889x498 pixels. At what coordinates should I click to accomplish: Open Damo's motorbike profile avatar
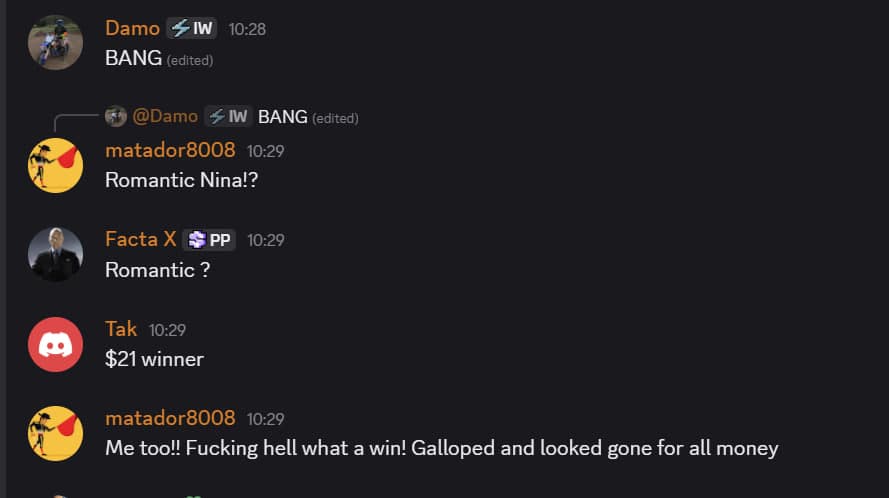(x=55, y=43)
